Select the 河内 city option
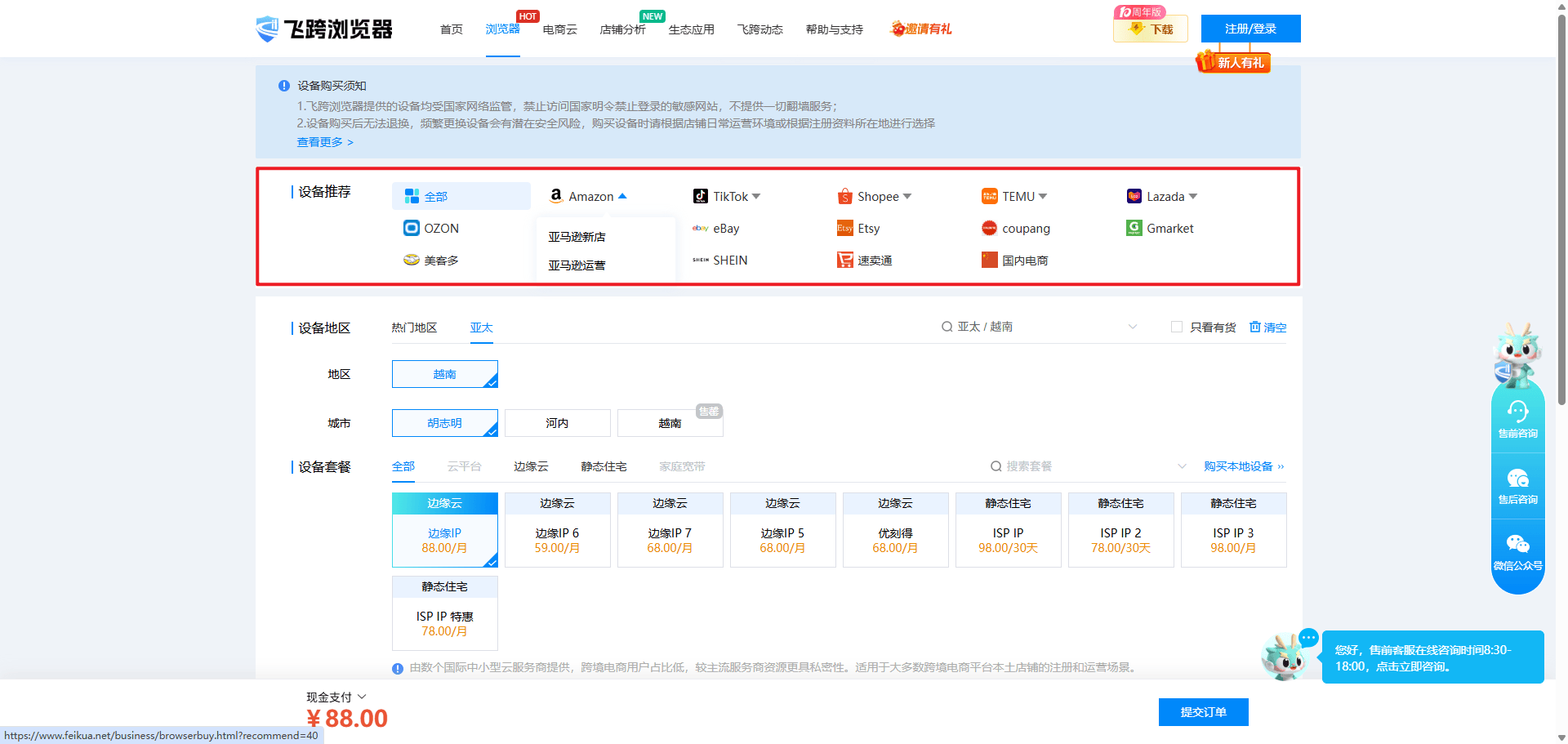The image size is (1568, 744). pyautogui.click(x=557, y=423)
